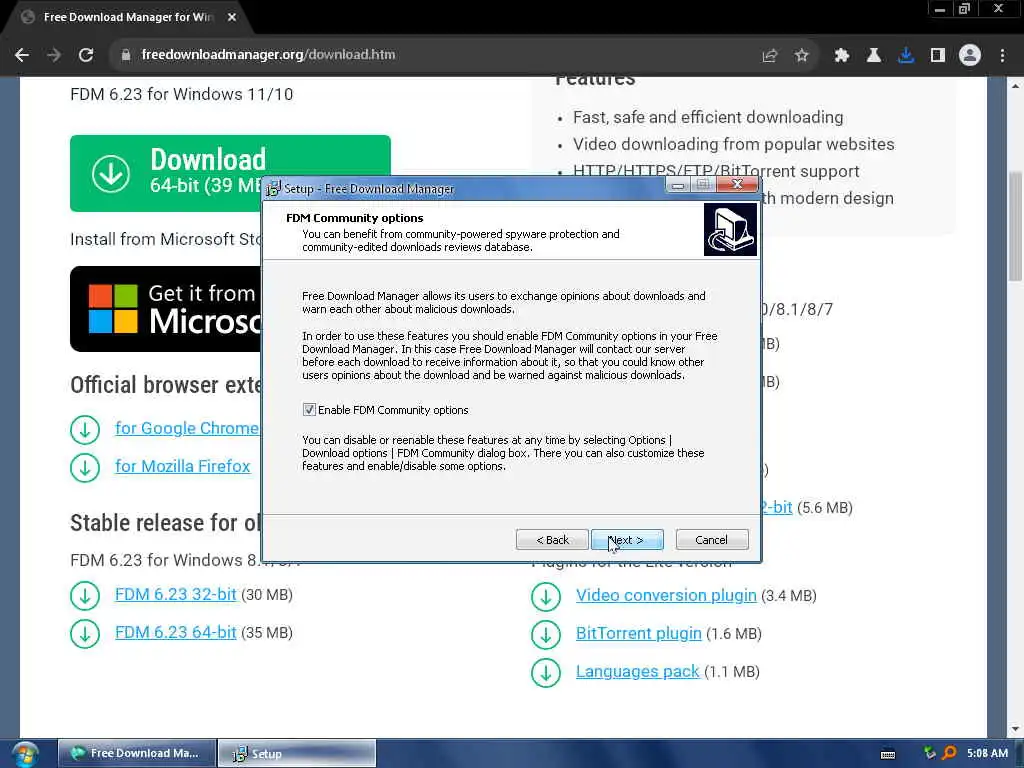Open Chrome profile avatar

(x=970, y=56)
